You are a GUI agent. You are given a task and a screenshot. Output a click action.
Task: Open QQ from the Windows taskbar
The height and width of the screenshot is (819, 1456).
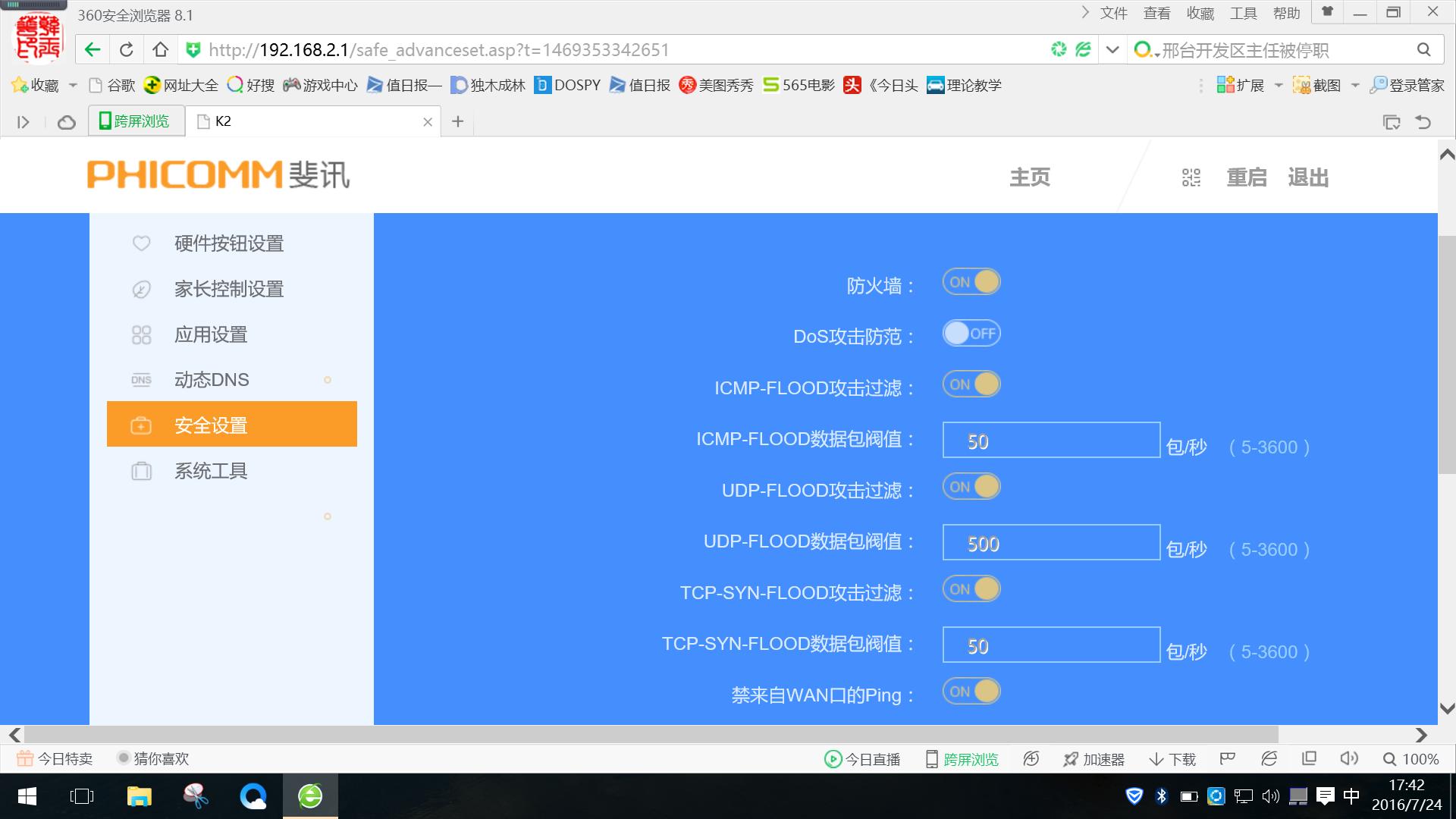click(253, 795)
